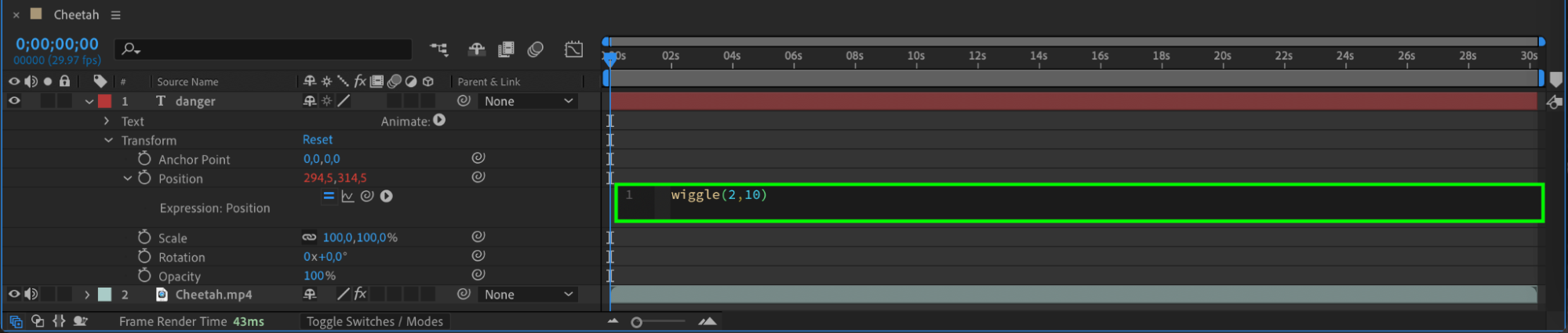The image size is (1568, 333).
Task: Click the Cheetah.mp4 parent pick whip
Action: tap(464, 294)
